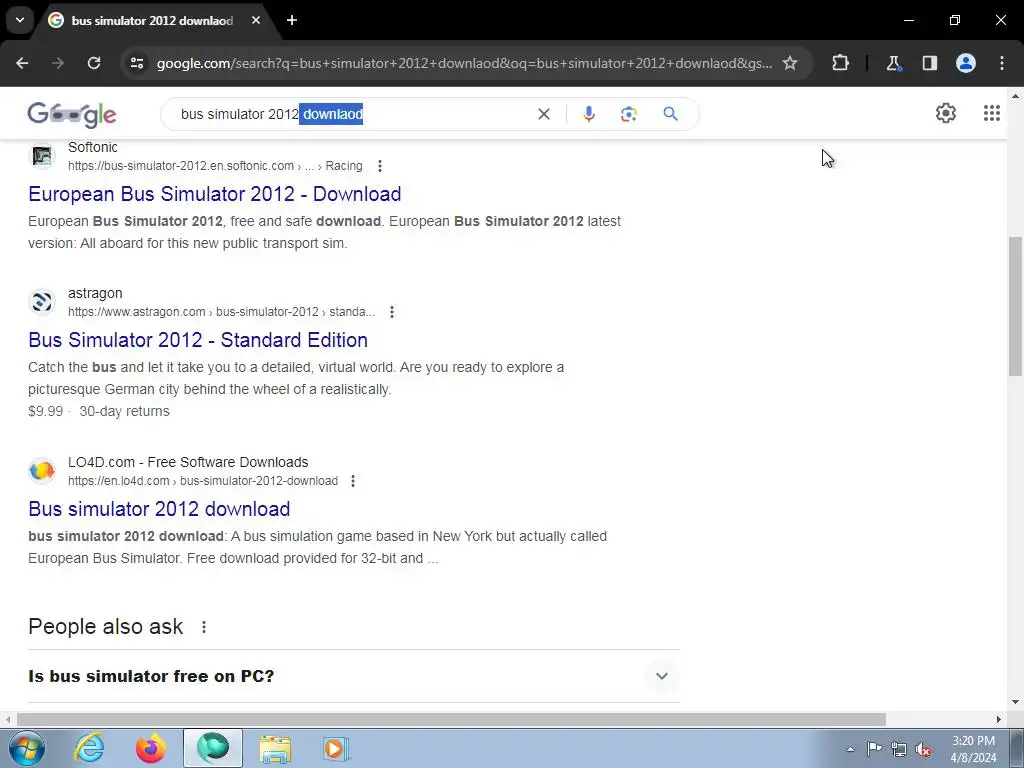This screenshot has width=1024, height=768.
Task: Open Bus simulator 2012 download link
Action: [x=159, y=509]
